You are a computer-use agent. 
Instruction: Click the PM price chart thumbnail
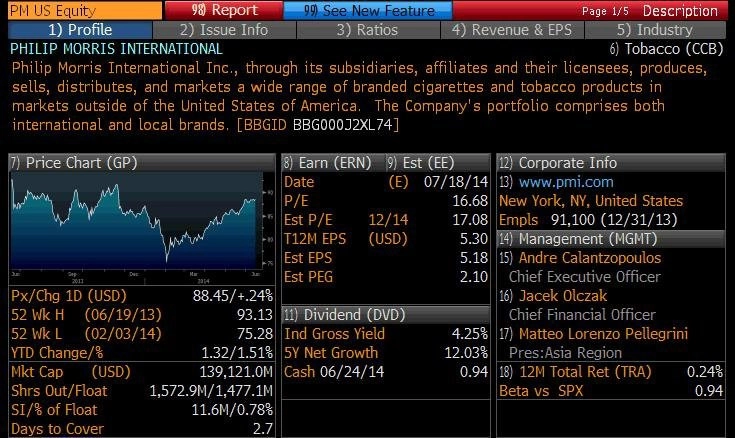[x=142, y=228]
